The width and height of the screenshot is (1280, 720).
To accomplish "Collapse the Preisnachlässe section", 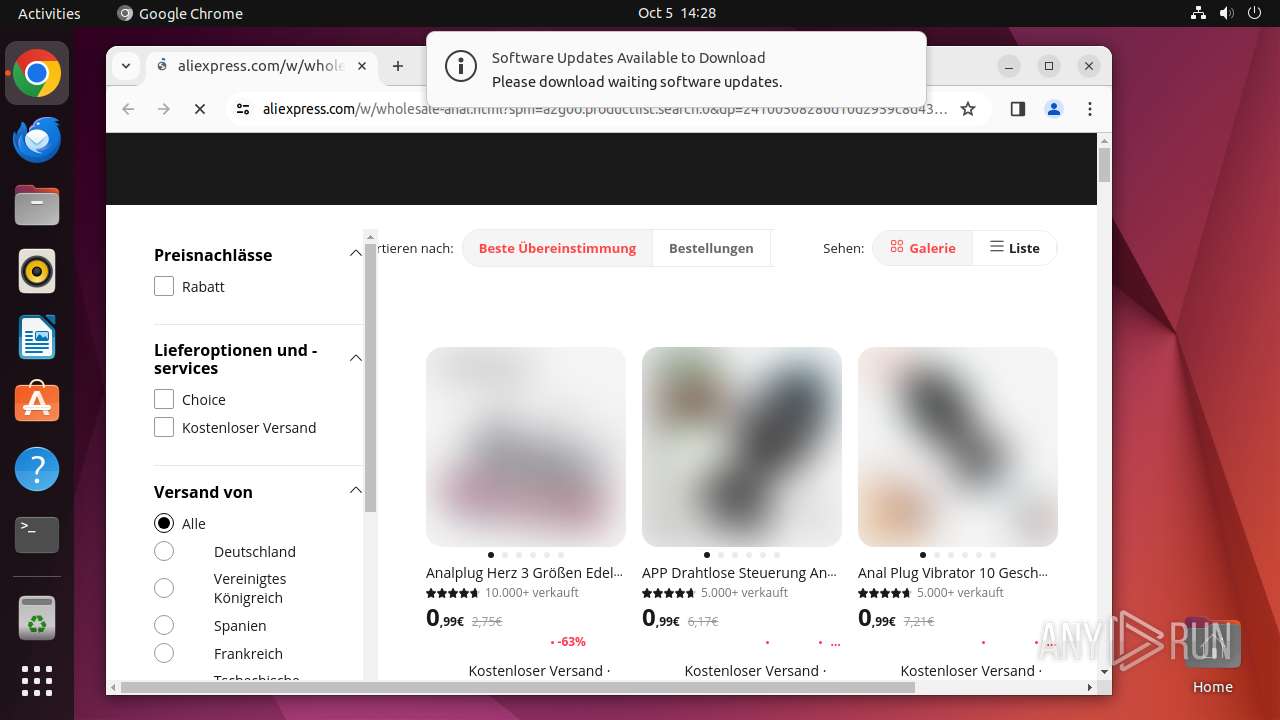I will tap(355, 254).
